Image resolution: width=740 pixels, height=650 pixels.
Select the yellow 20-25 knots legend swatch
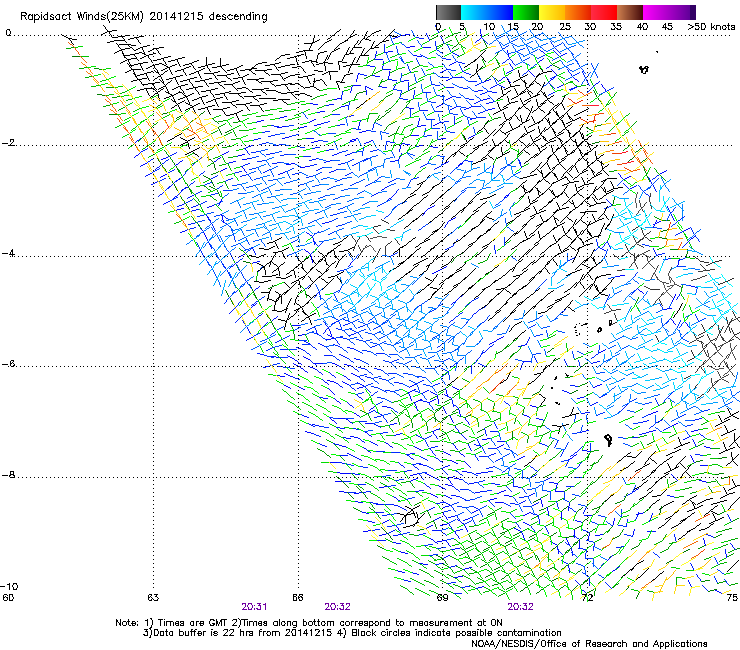pos(552,12)
